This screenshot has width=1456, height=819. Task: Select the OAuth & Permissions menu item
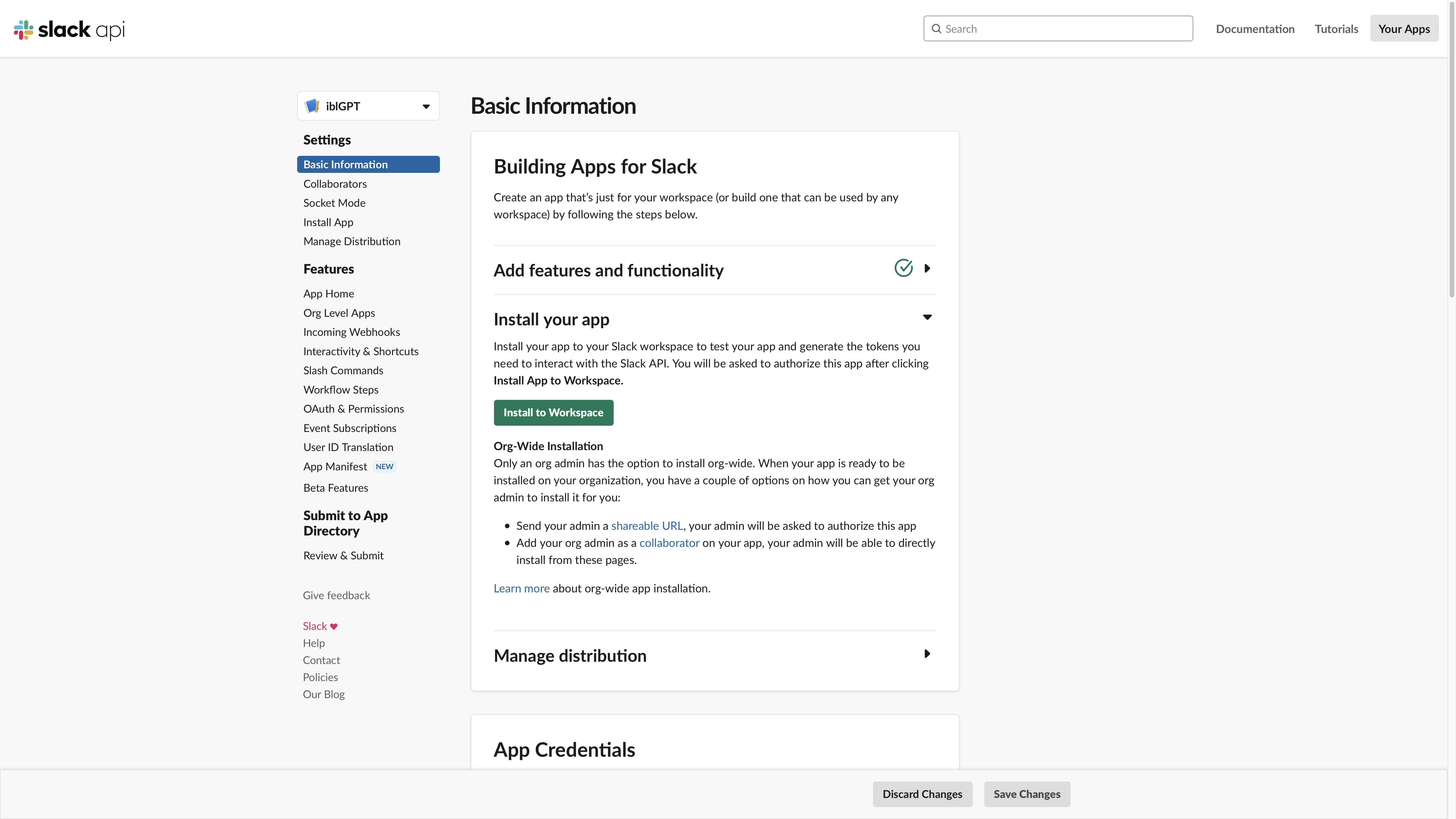pyautogui.click(x=353, y=408)
